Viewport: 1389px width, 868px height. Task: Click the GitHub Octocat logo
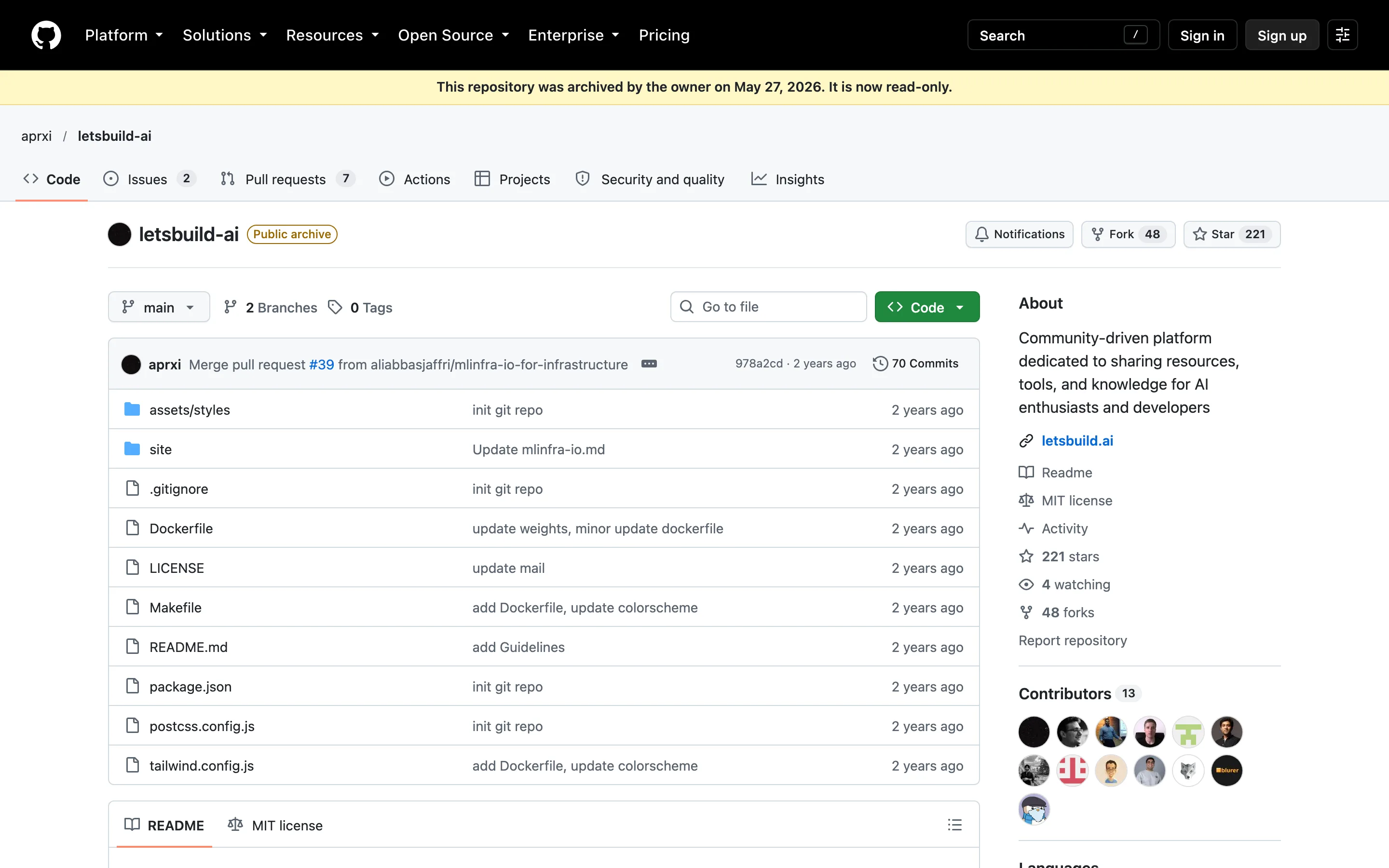point(46,35)
